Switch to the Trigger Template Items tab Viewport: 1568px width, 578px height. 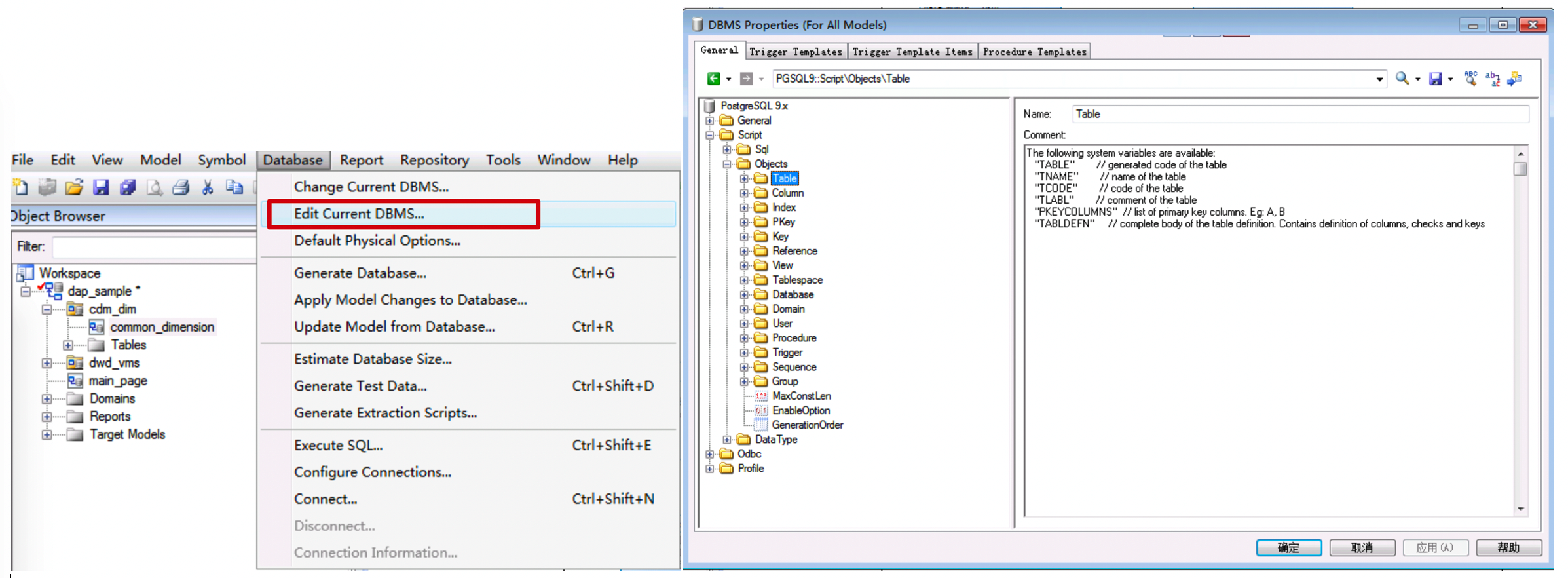pyautogui.click(x=912, y=52)
